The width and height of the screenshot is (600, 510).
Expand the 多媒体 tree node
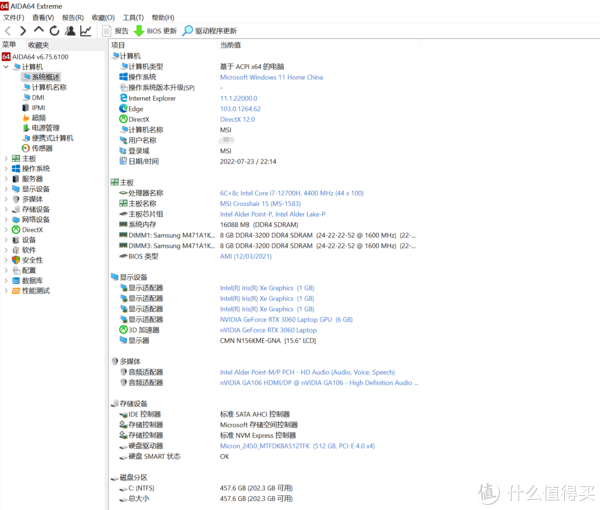(6, 199)
